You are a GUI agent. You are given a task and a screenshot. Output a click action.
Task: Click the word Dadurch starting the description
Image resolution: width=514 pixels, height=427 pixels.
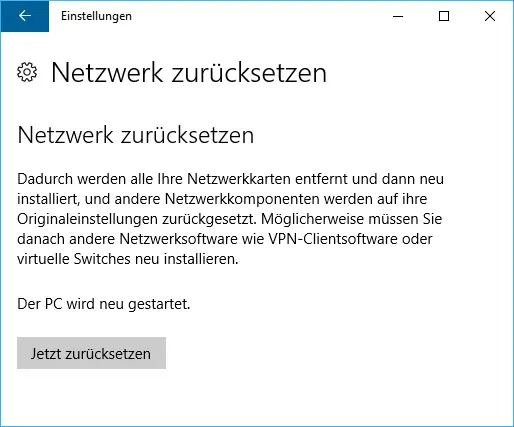[45, 179]
